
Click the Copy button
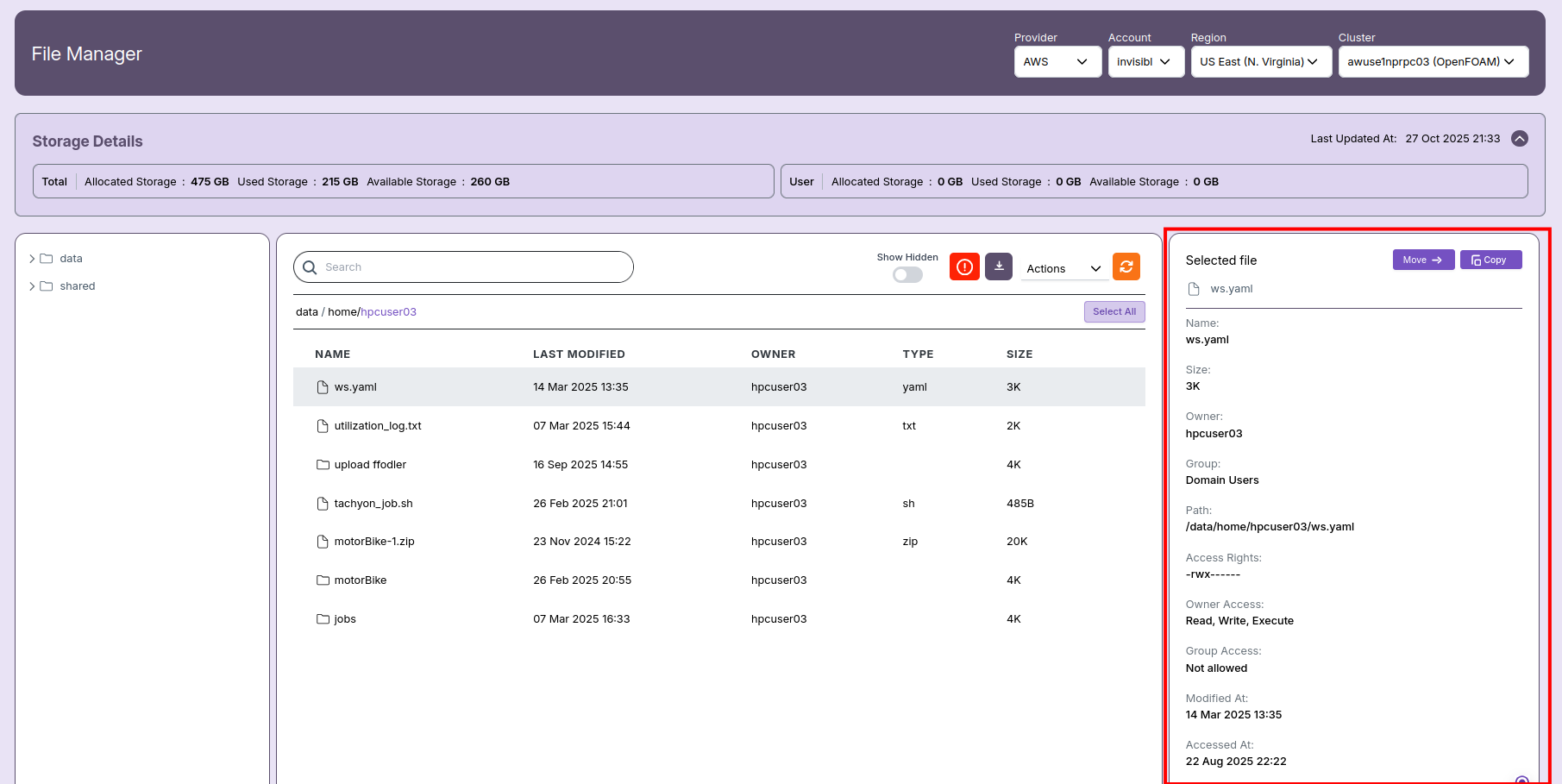(1490, 260)
